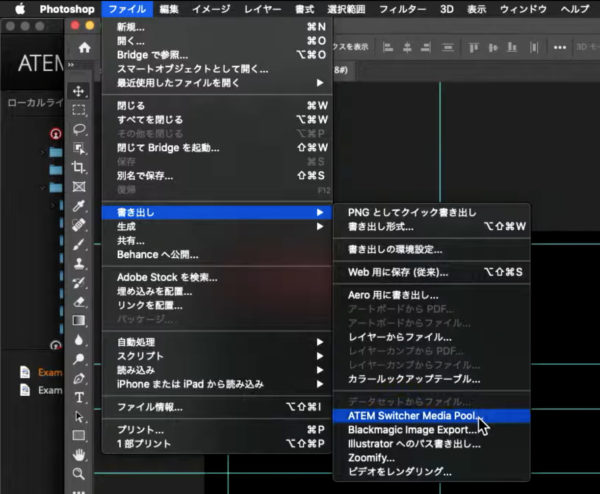Open the Apple menu
600x494 pixels.
pyautogui.click(x=20, y=9)
